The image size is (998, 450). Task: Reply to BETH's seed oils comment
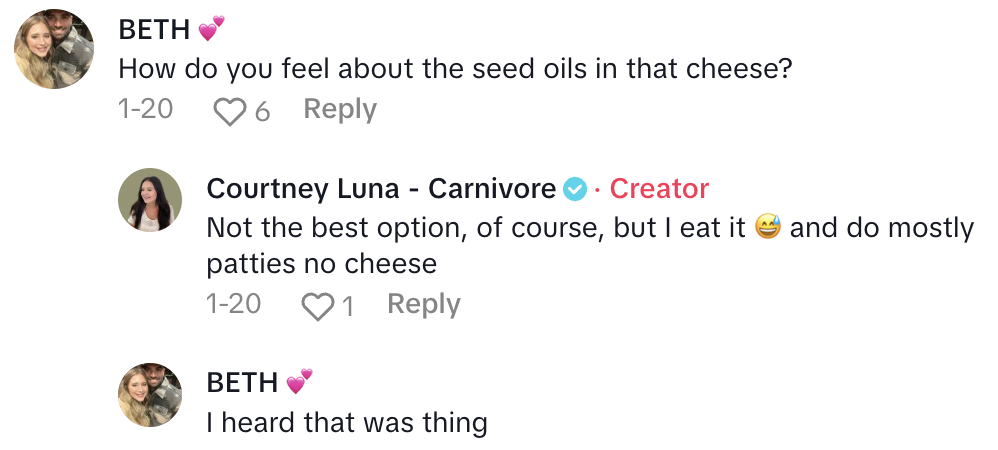(x=340, y=110)
